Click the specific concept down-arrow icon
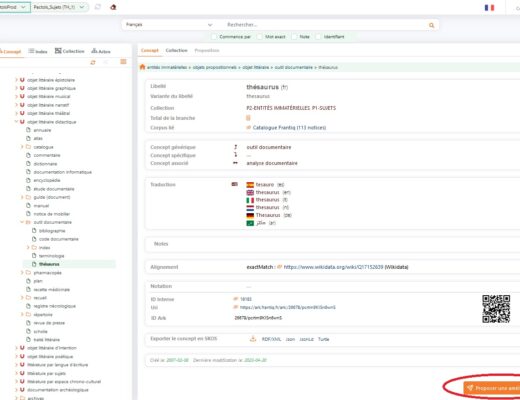520x400 pixels. click(236, 155)
